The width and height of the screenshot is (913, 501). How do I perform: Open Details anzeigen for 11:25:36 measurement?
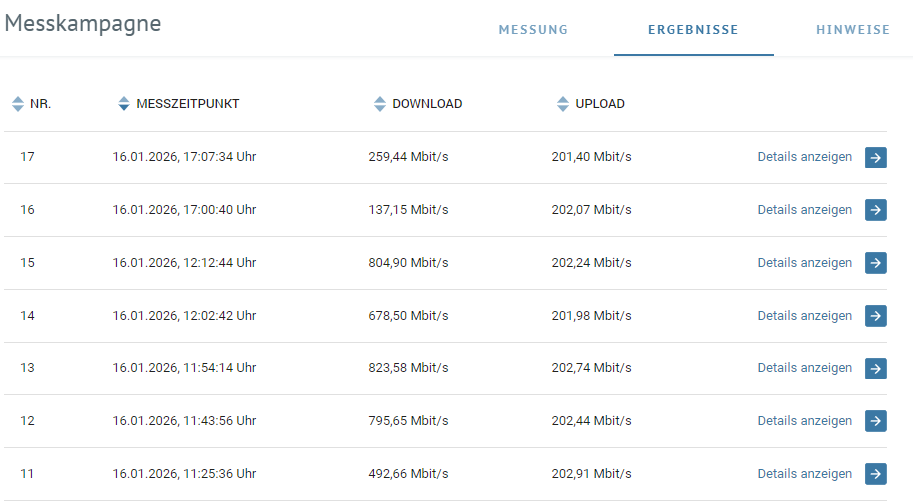coord(805,474)
